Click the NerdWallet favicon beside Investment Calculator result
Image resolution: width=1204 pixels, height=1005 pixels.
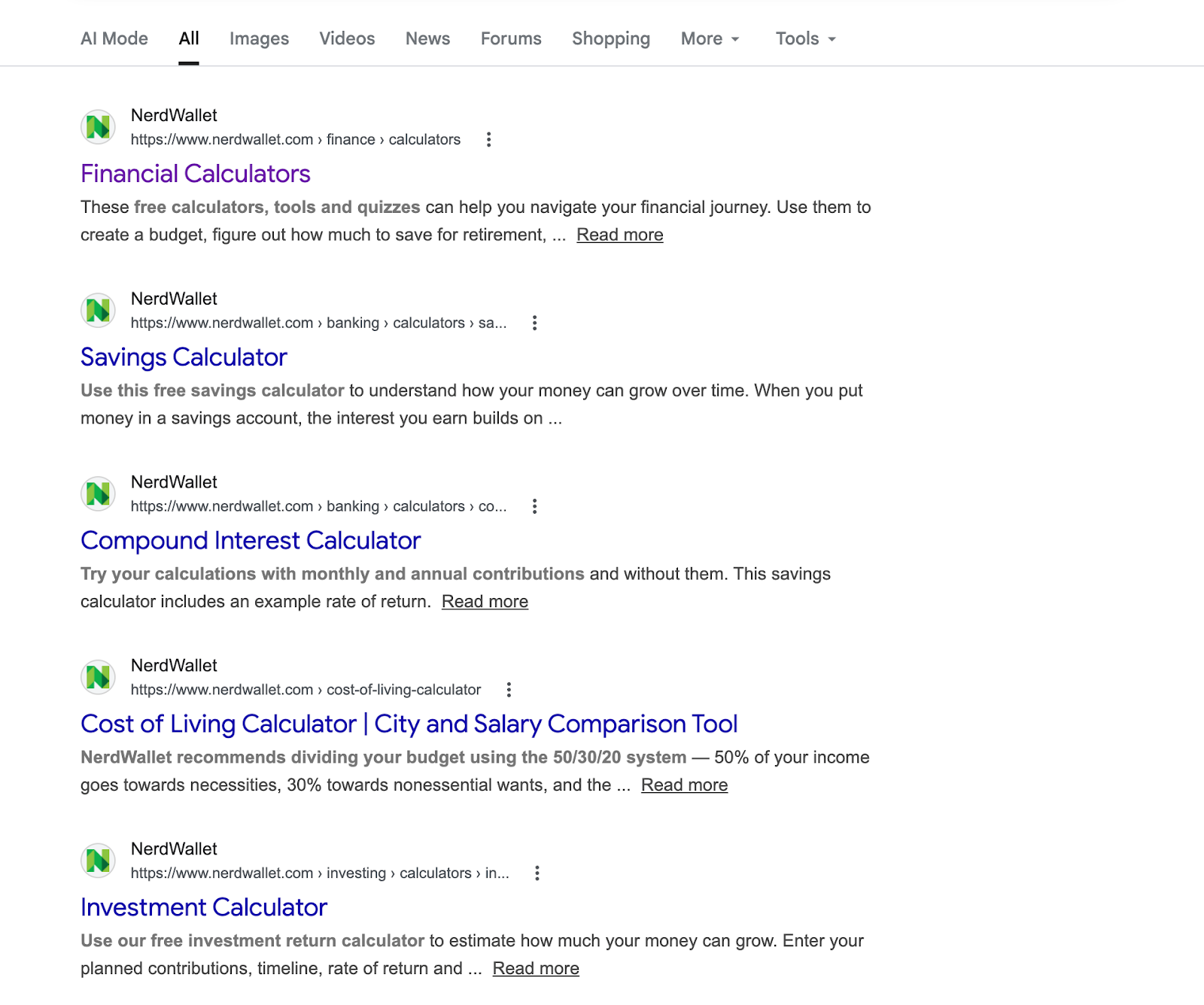pos(97,861)
